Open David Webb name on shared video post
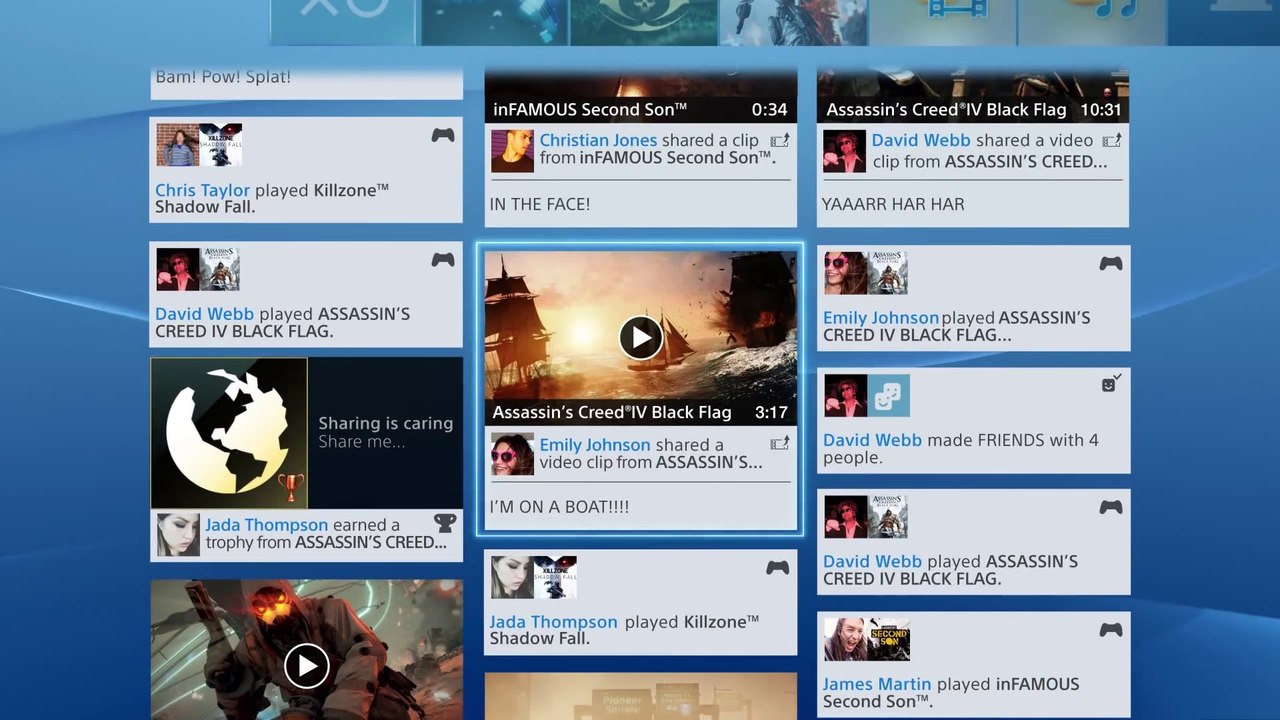Image resolution: width=1280 pixels, height=720 pixels. pos(921,141)
